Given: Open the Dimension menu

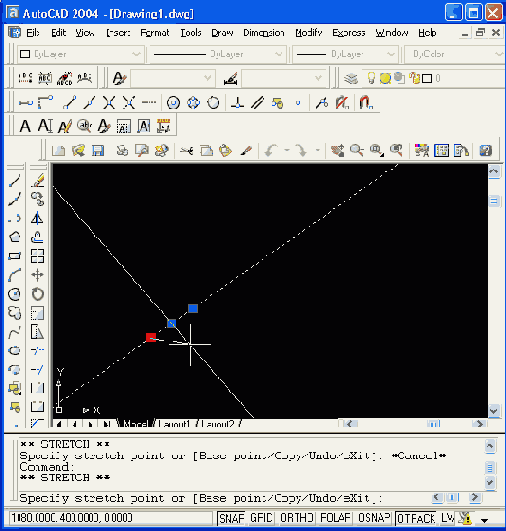Looking at the screenshot, I should coord(264,33).
